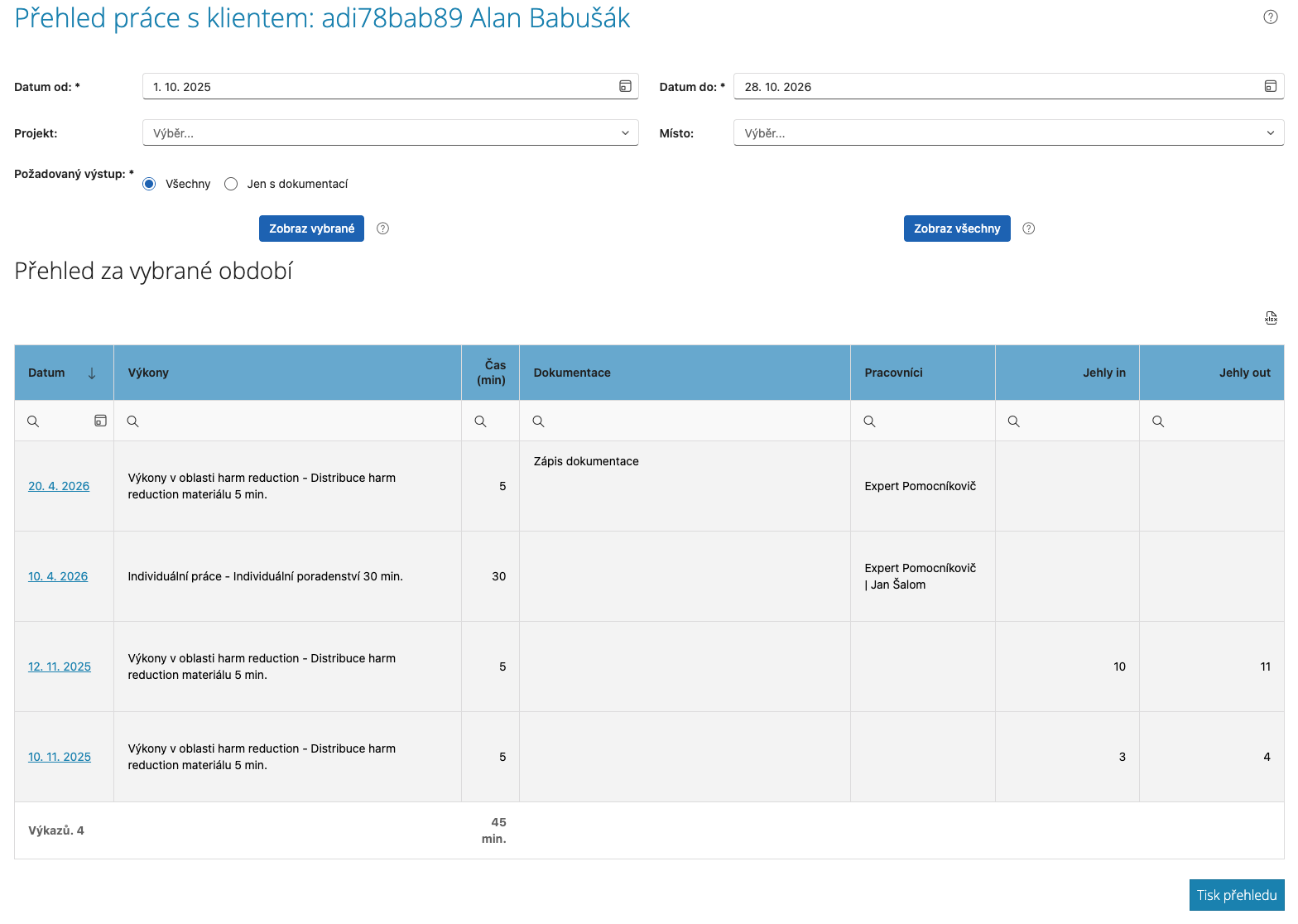Click the Zobraz vybrané button
Screen dimensions: 1298x924
311,229
